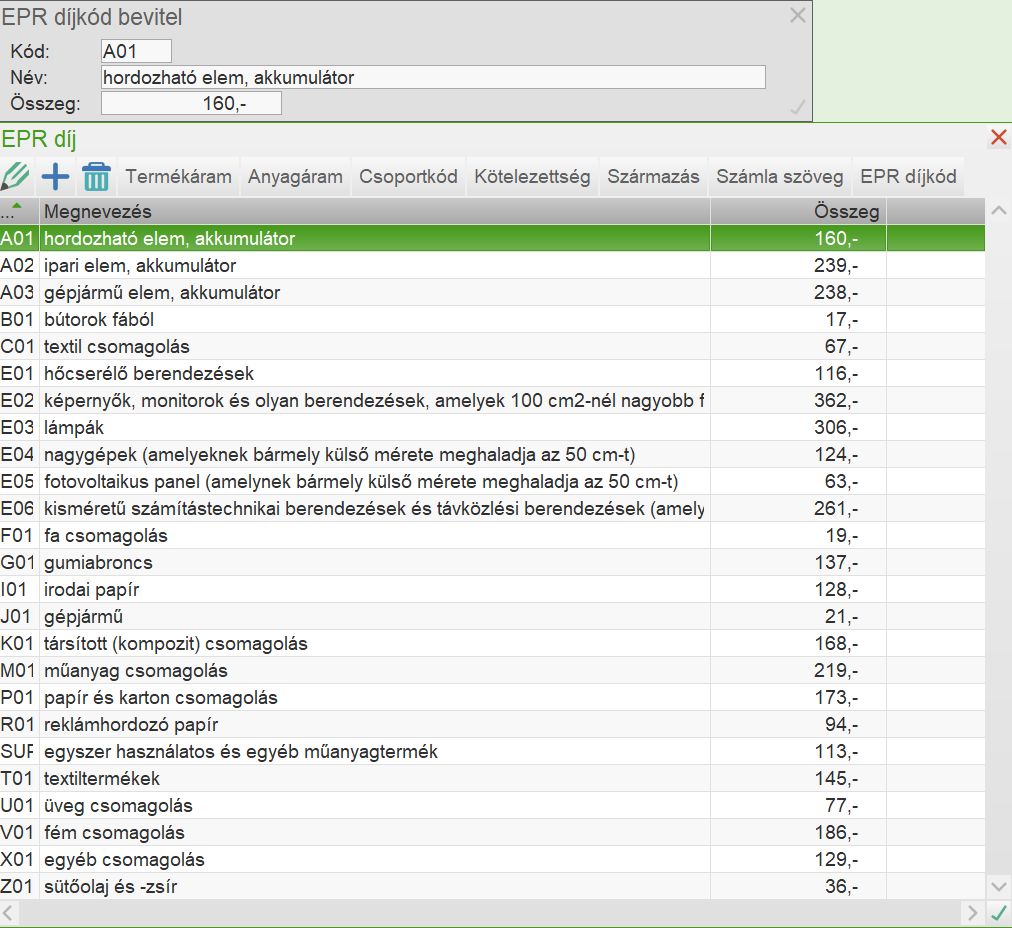This screenshot has width=1012, height=928.
Task: Click the blue plus add icon
Action: pos(55,177)
